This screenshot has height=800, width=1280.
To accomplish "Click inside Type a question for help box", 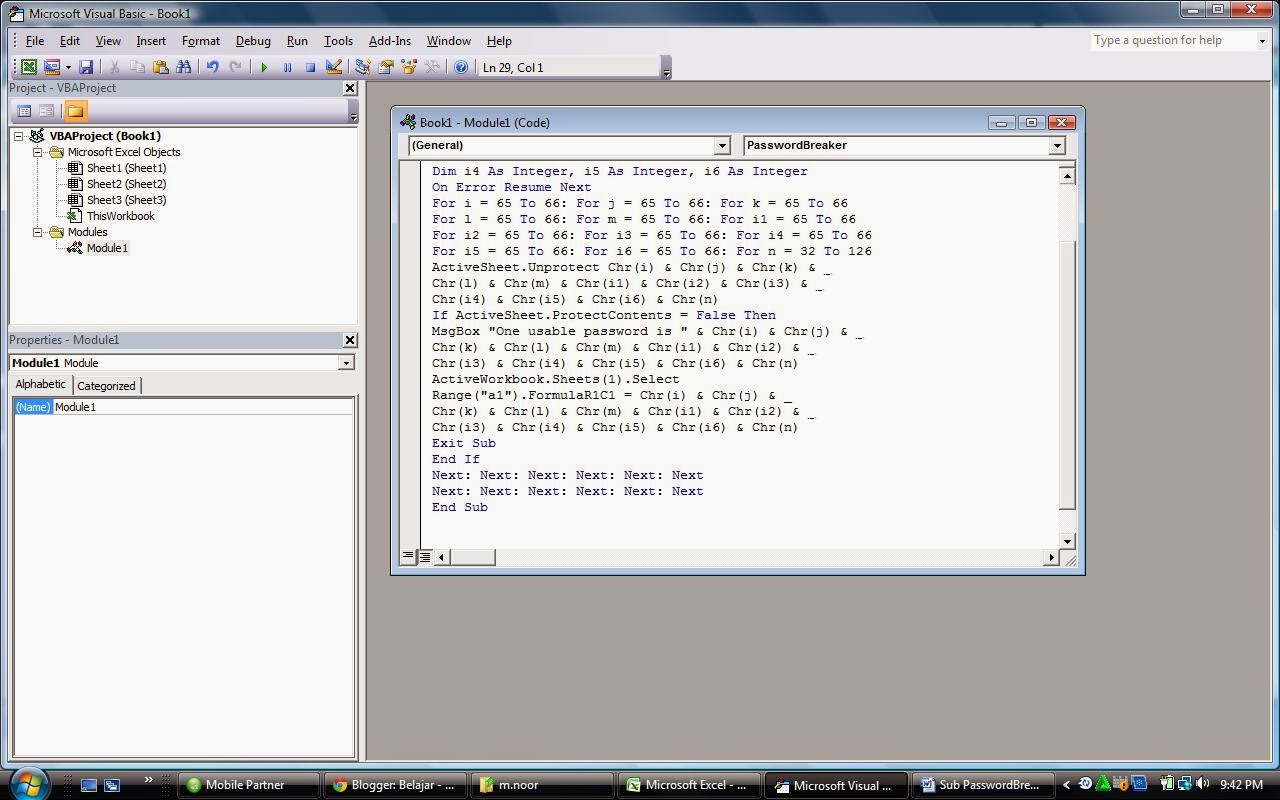I will point(1171,41).
